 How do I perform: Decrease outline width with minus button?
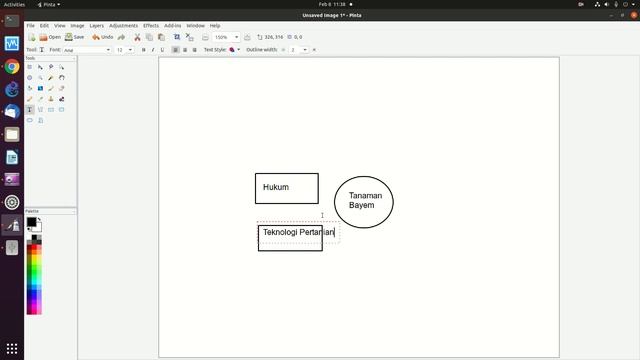pyautogui.click(x=283, y=50)
